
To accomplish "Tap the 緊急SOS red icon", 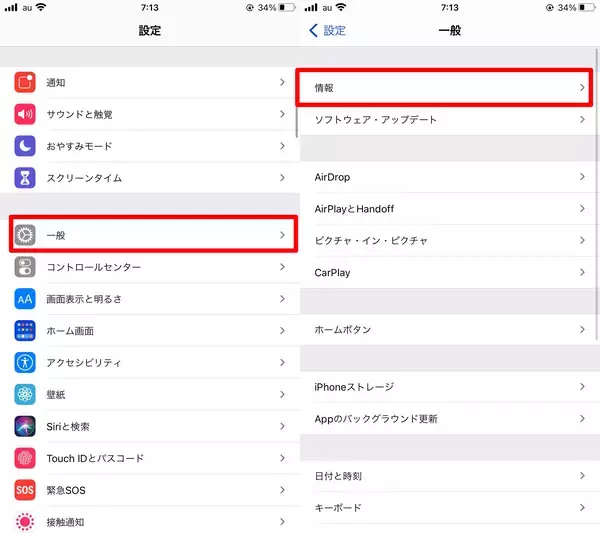I will point(26,490).
